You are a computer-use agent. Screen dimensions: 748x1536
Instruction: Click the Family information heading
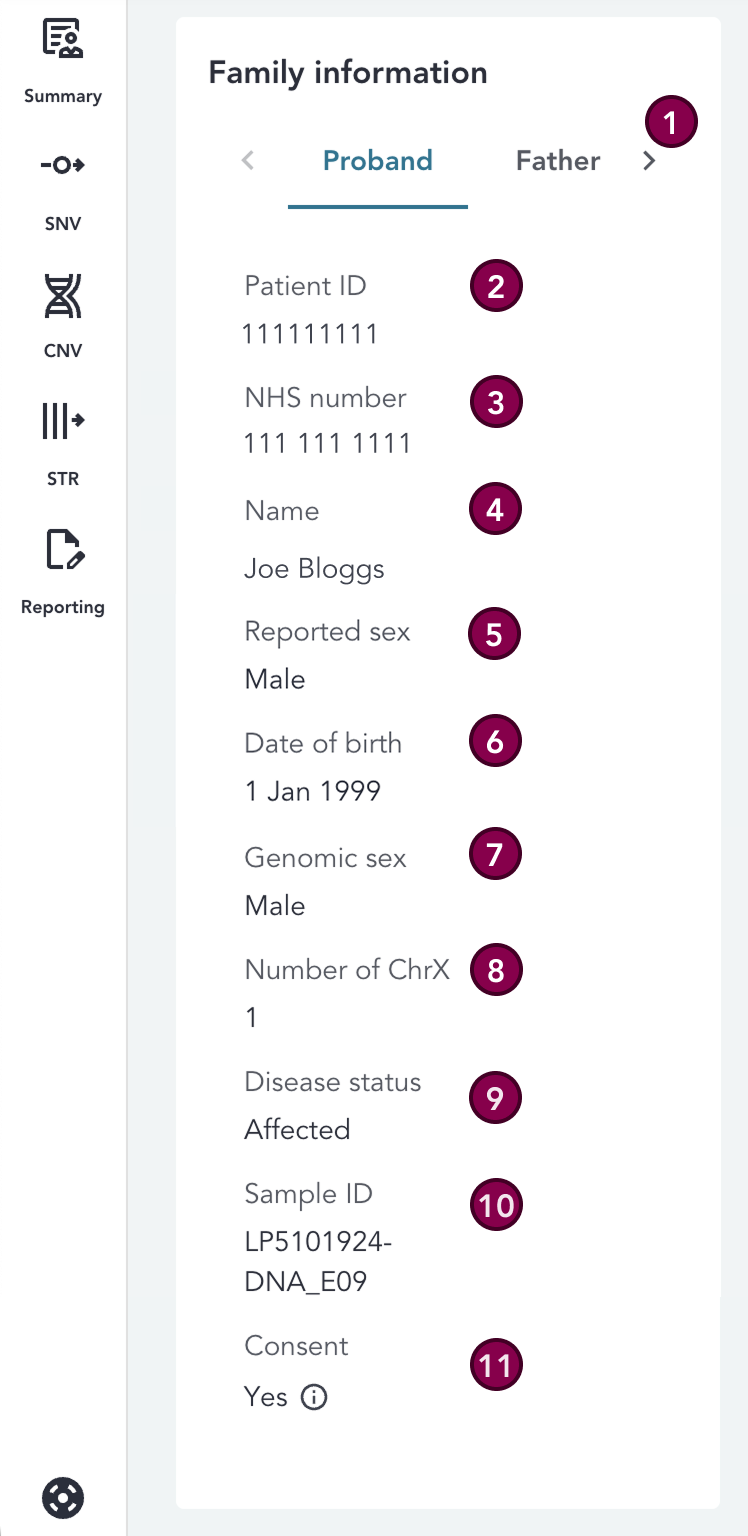347,72
